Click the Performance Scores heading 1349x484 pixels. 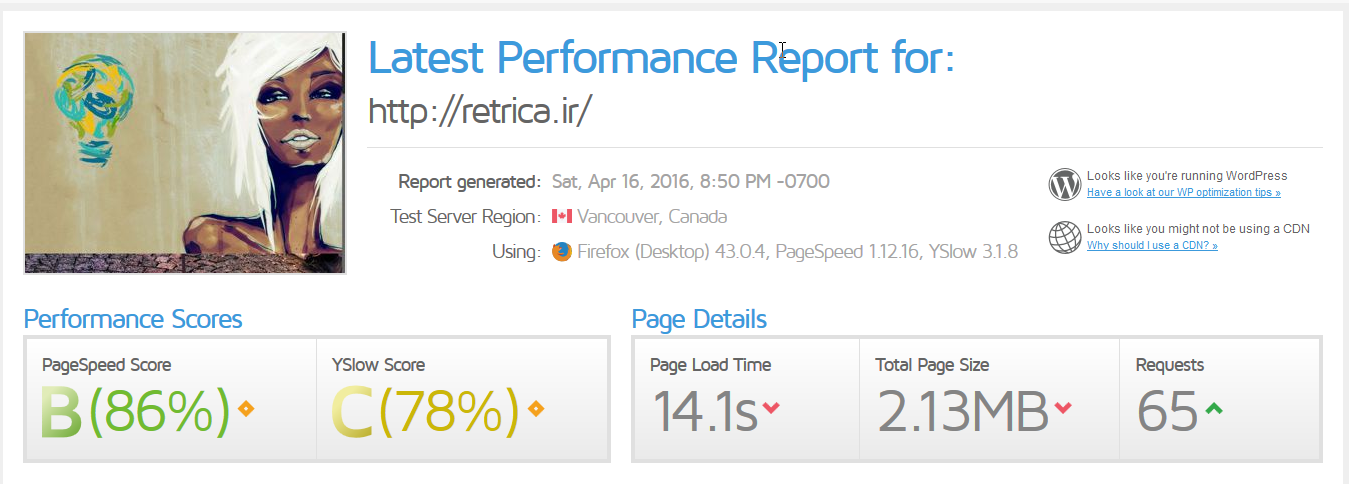click(x=133, y=319)
